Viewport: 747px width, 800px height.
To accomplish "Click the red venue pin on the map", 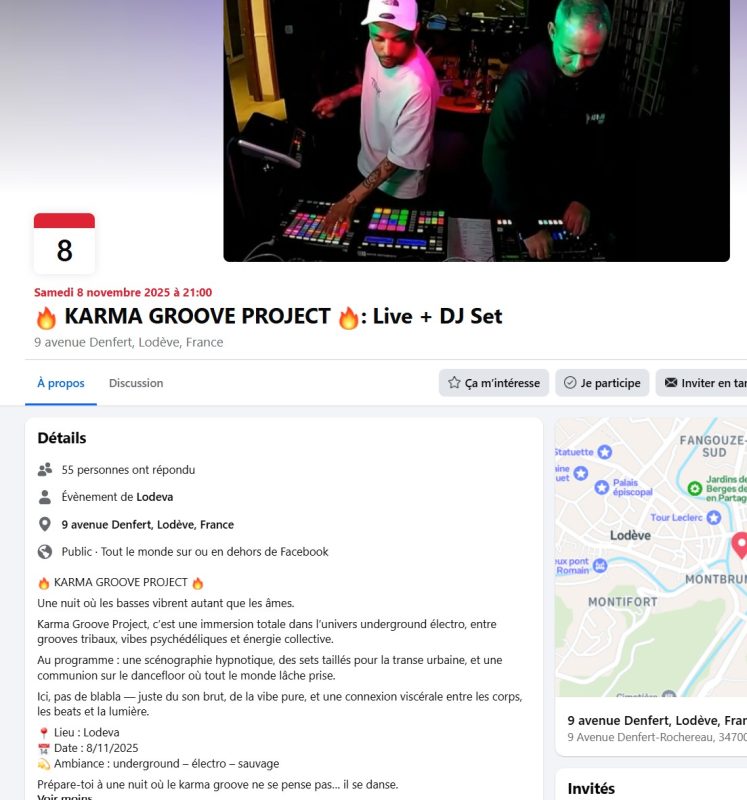I will pos(741,545).
